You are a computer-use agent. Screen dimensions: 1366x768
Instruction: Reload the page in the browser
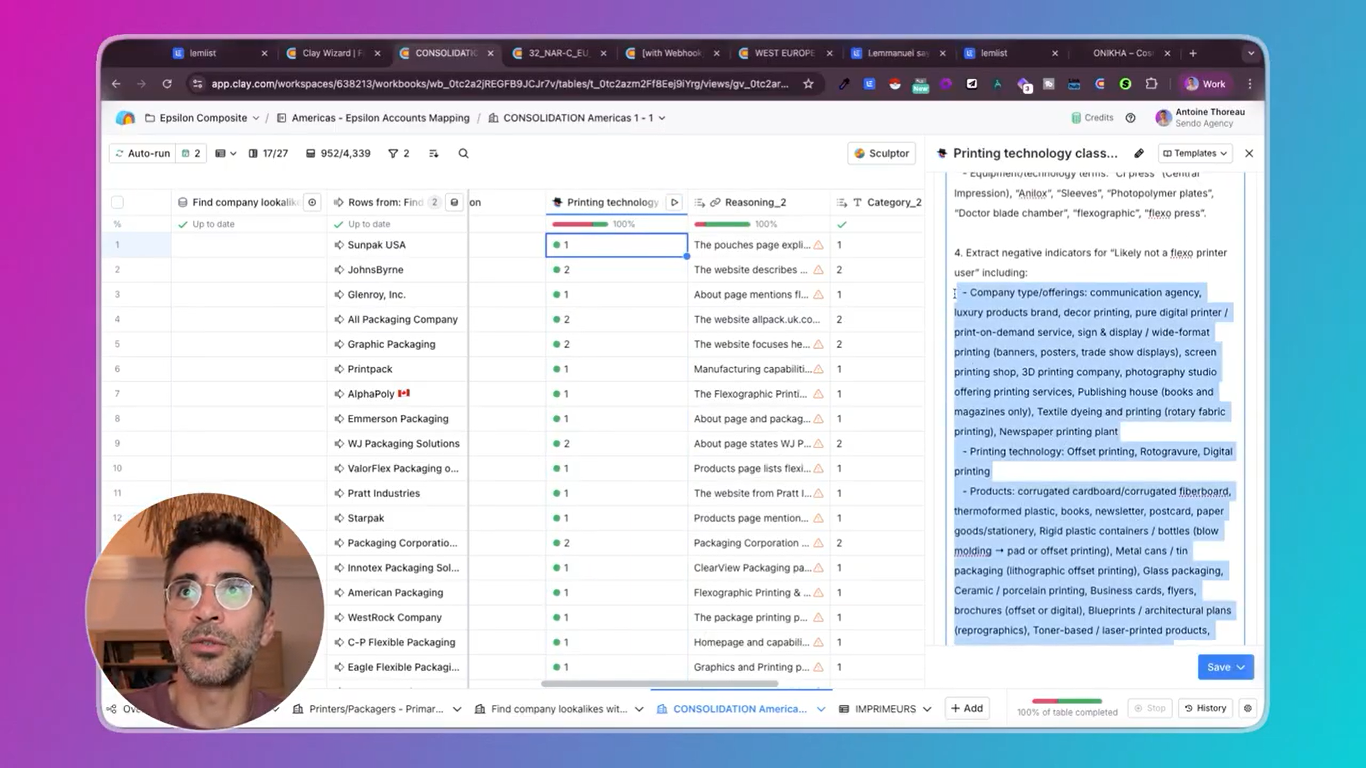pyautogui.click(x=167, y=84)
